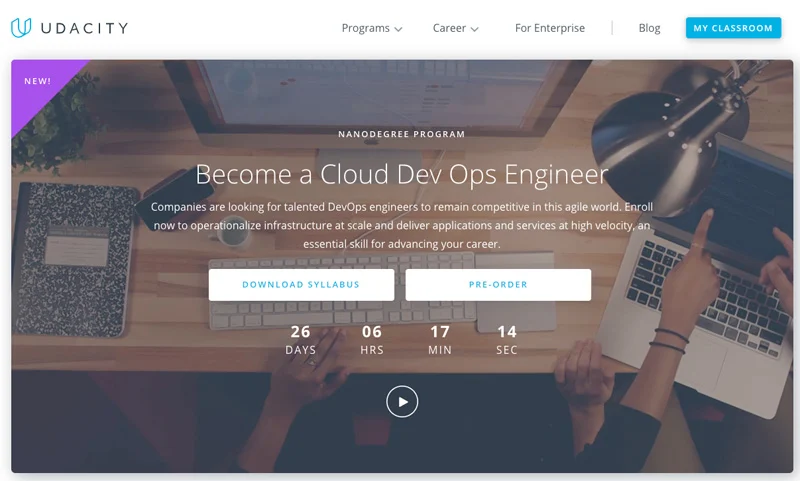Click the 14 SEC countdown value
Image resolution: width=800 pixels, height=481 pixels.
pyautogui.click(x=507, y=340)
